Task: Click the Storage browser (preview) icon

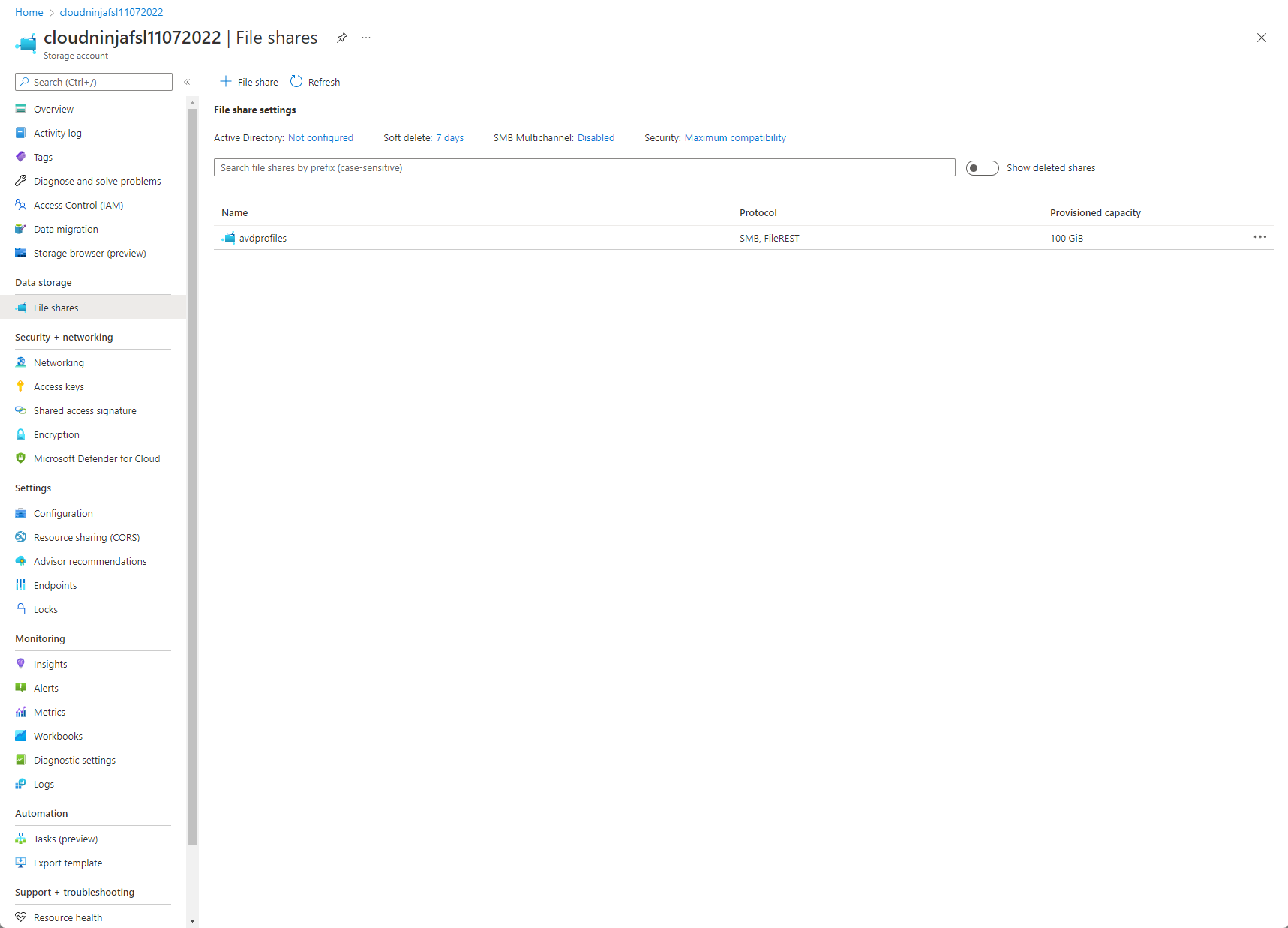Action: (21, 253)
